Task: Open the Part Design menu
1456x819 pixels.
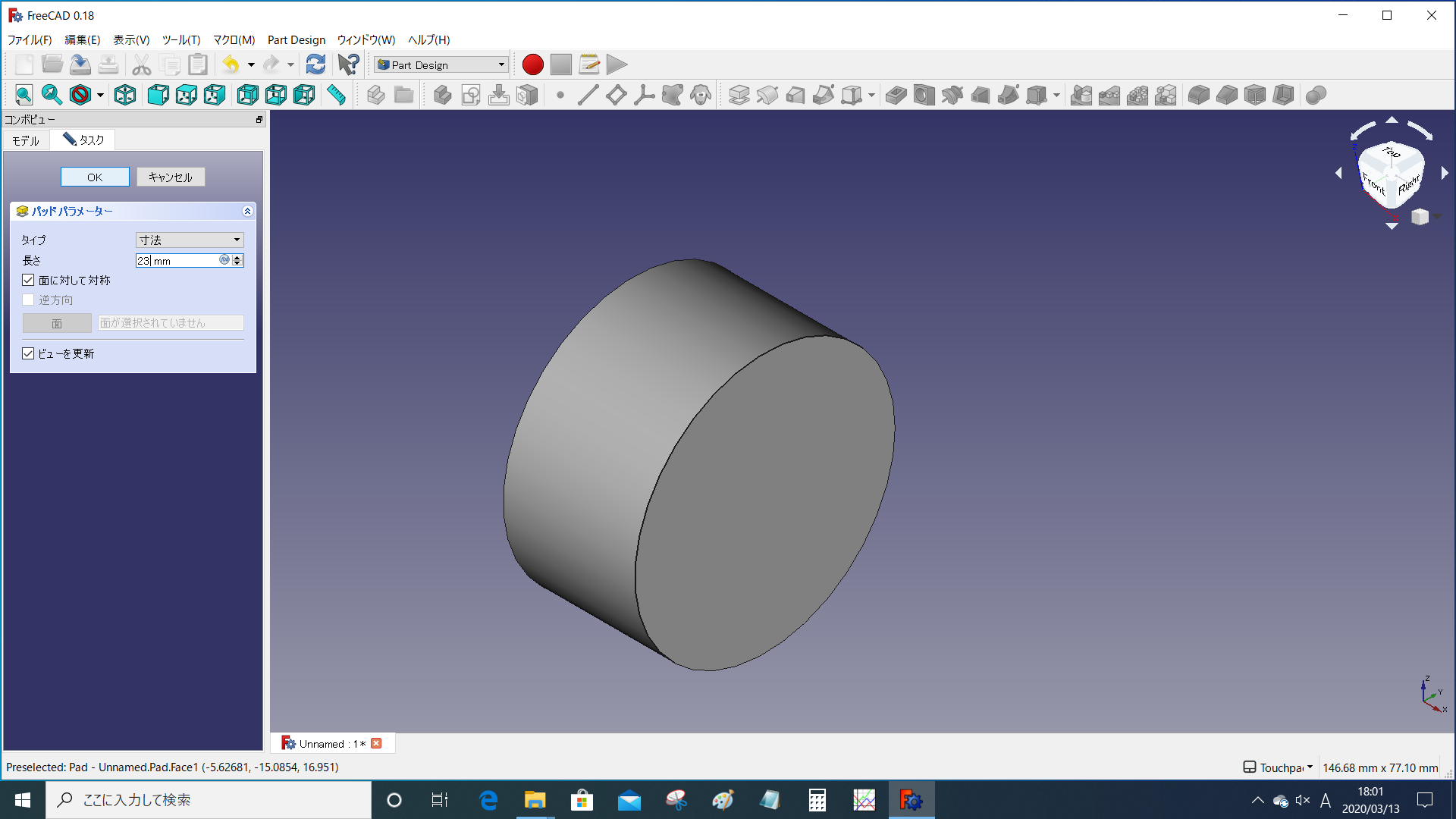Action: point(297,39)
